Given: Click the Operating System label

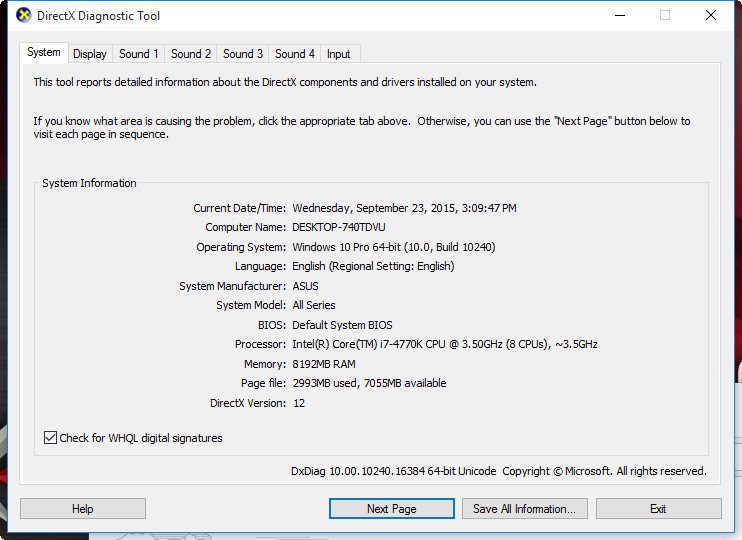Looking at the screenshot, I should coord(241,247).
